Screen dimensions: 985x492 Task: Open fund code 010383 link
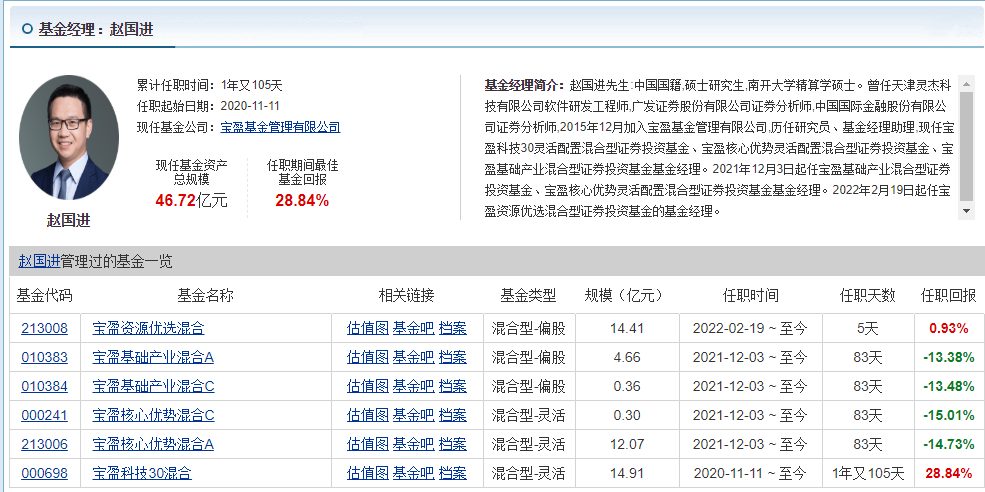(x=44, y=357)
